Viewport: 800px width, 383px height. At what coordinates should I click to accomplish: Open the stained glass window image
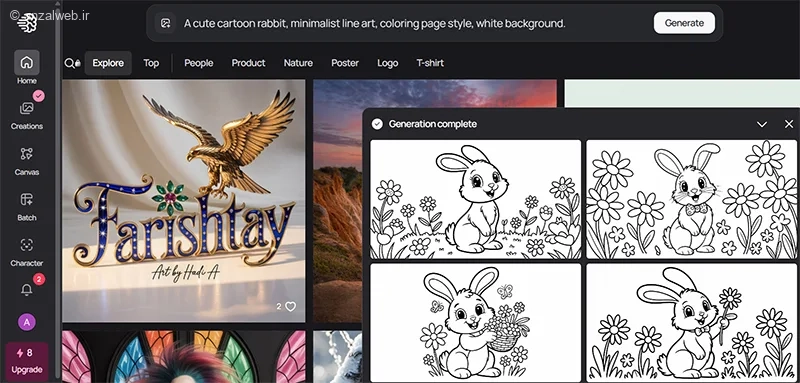184,357
